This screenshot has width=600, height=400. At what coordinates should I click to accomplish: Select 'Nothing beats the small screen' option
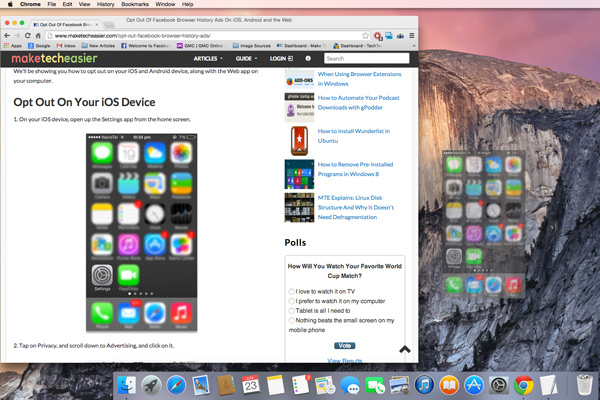tap(292, 320)
